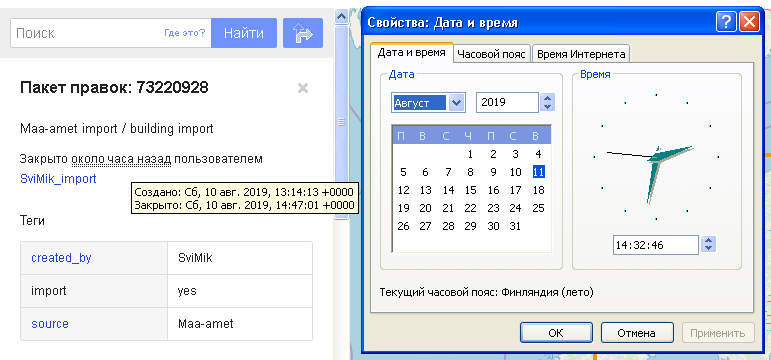Image resolution: width=771 pixels, height=360 pixels.
Task: Click the 14:32:46 time field
Action: [x=655, y=244]
